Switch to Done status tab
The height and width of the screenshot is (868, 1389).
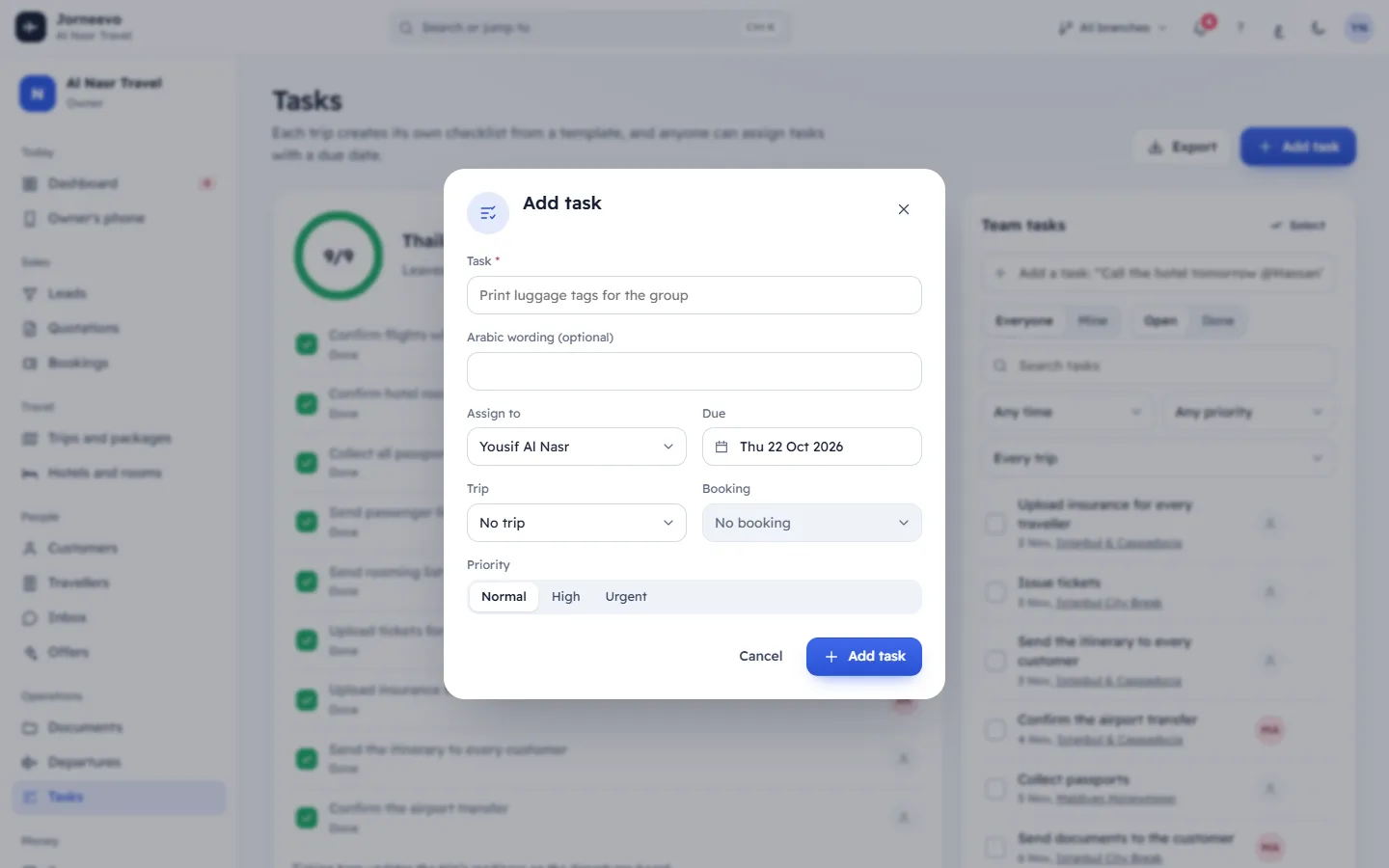coord(1217,320)
